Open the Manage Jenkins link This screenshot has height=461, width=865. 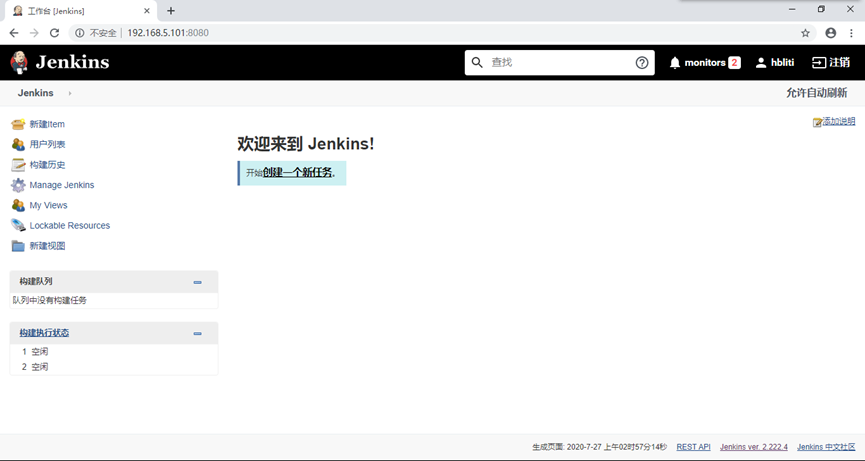point(62,185)
